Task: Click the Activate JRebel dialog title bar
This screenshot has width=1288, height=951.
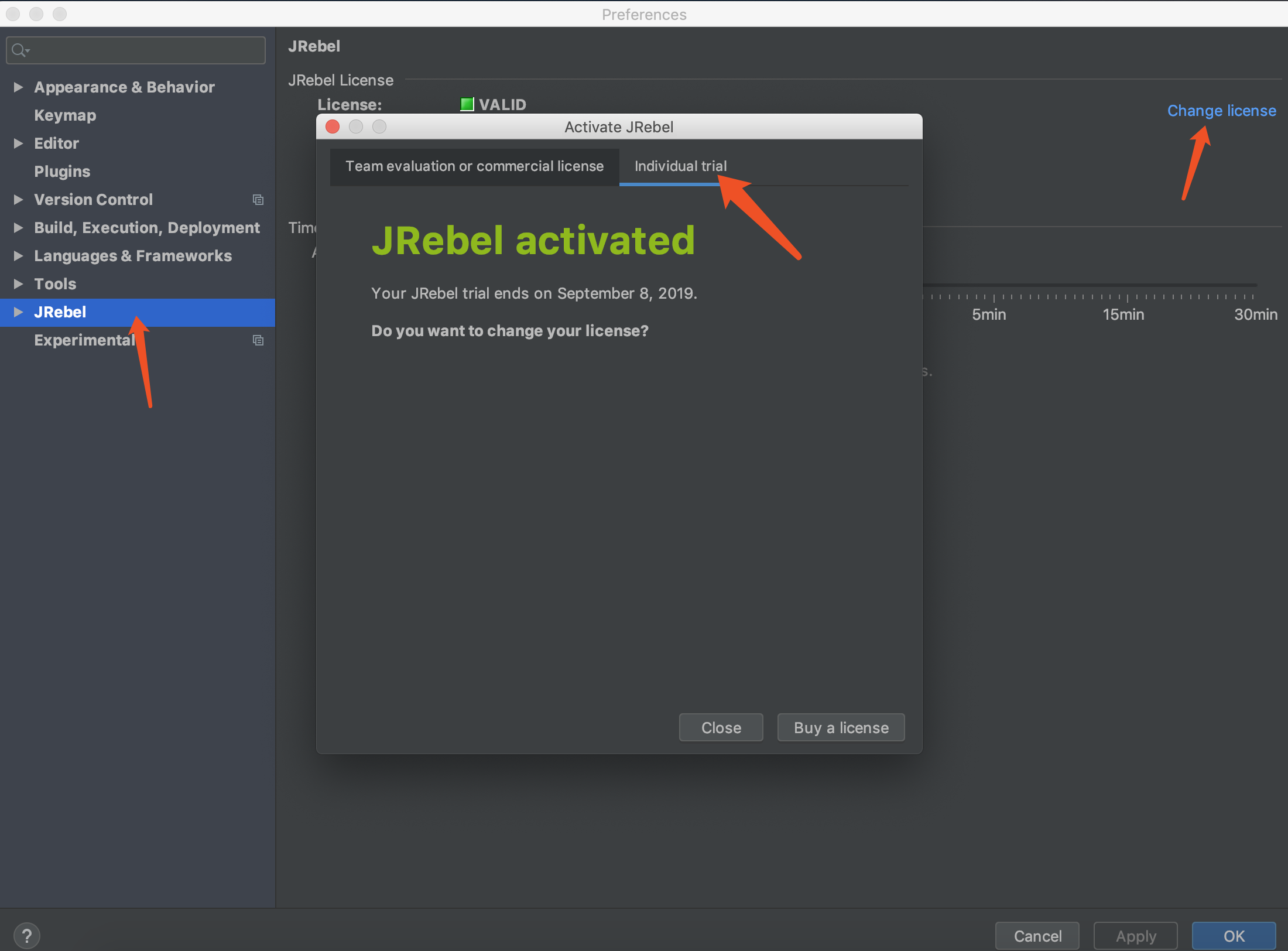Action: pyautogui.click(x=619, y=126)
